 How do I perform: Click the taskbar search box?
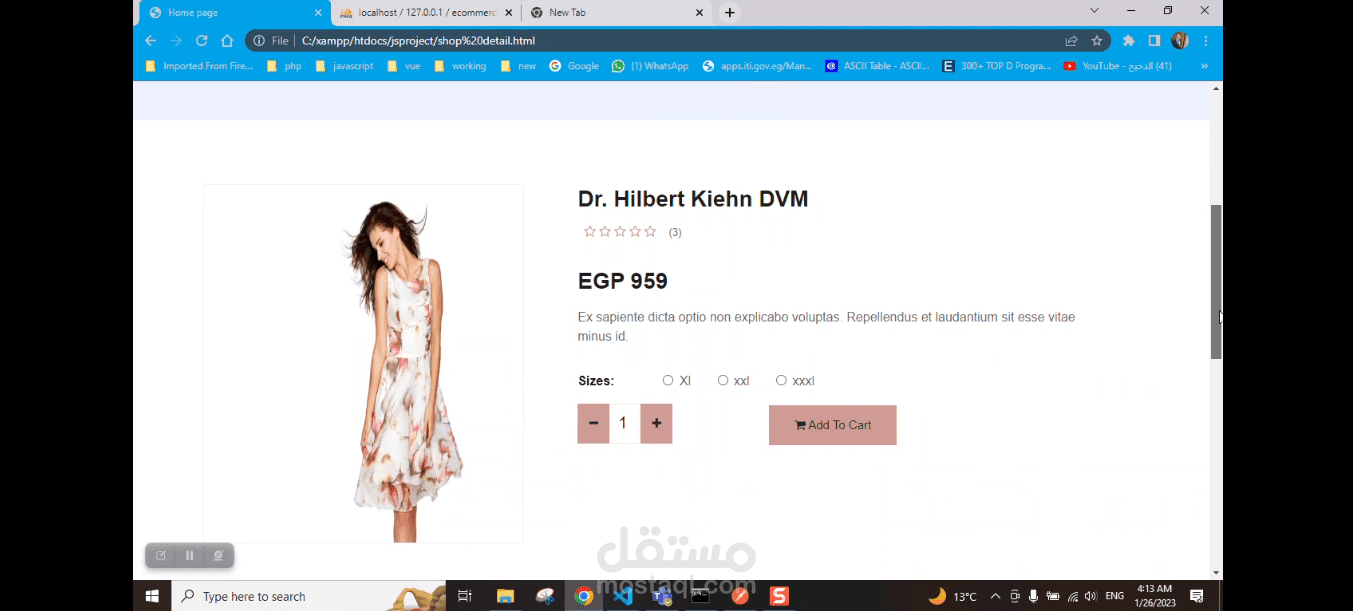[309, 596]
